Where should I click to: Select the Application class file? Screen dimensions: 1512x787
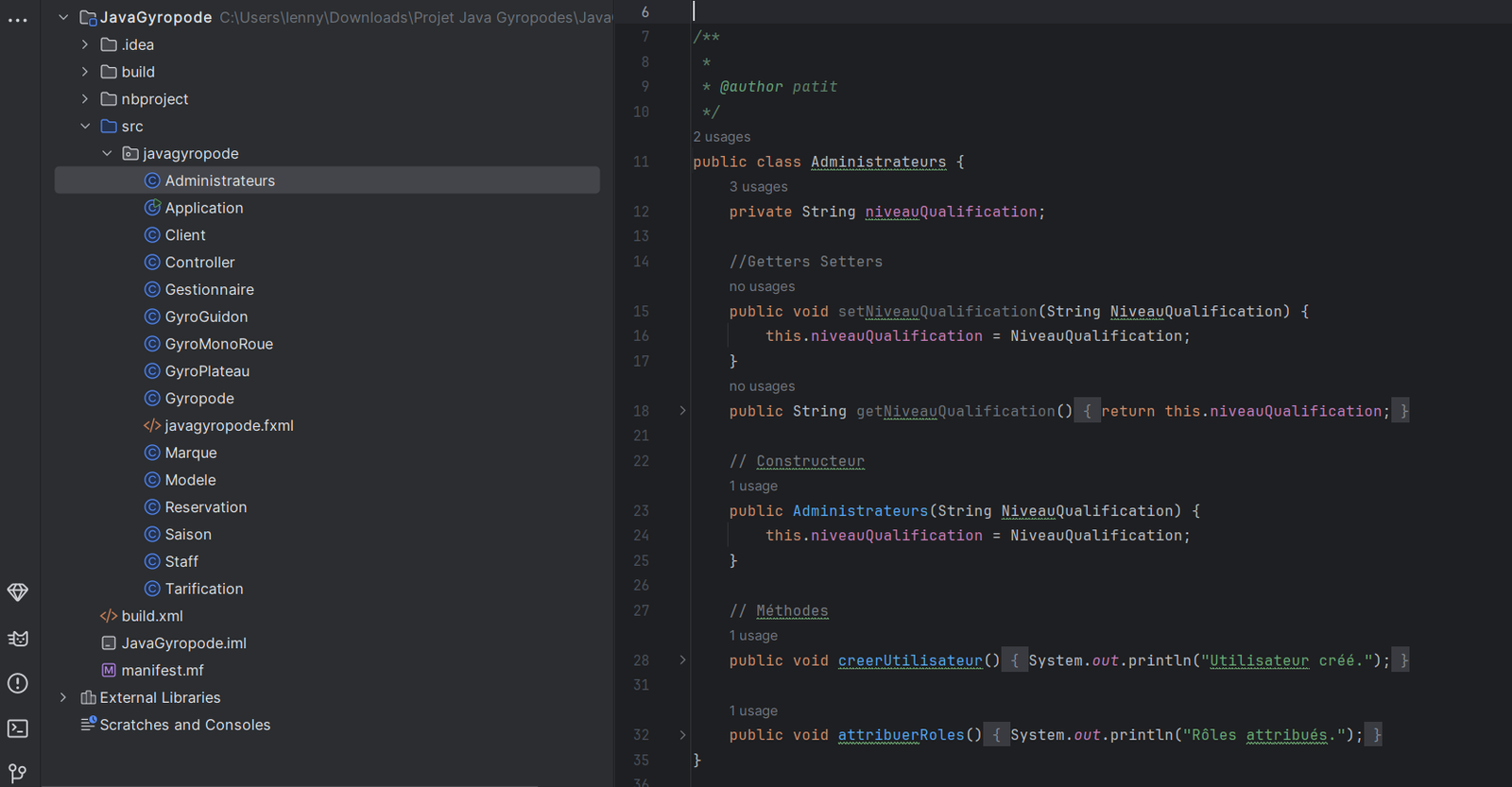pos(203,208)
